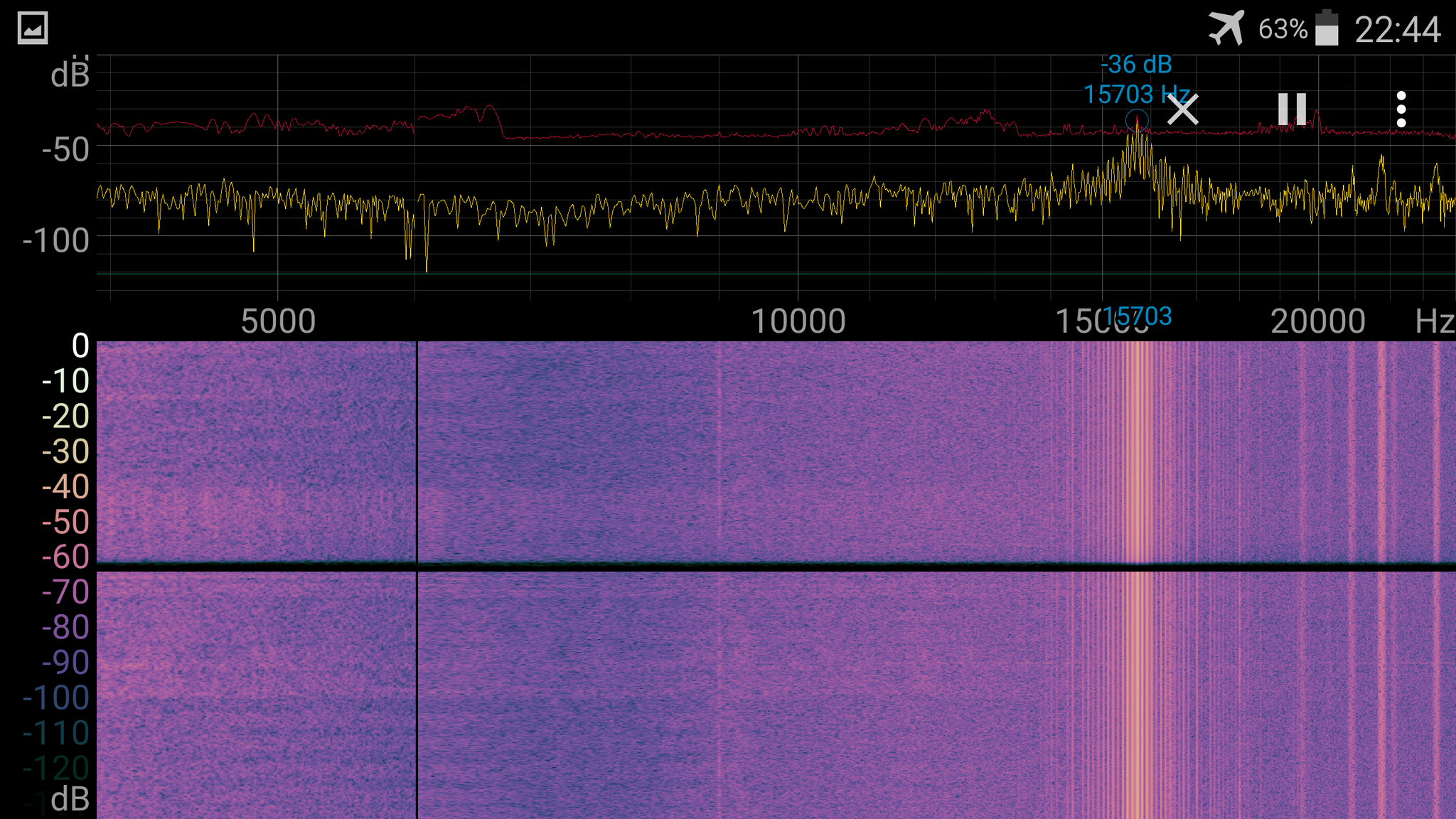The image size is (1456, 819).
Task: Tap the 0 value on waterfall color scale
Action: [80, 346]
